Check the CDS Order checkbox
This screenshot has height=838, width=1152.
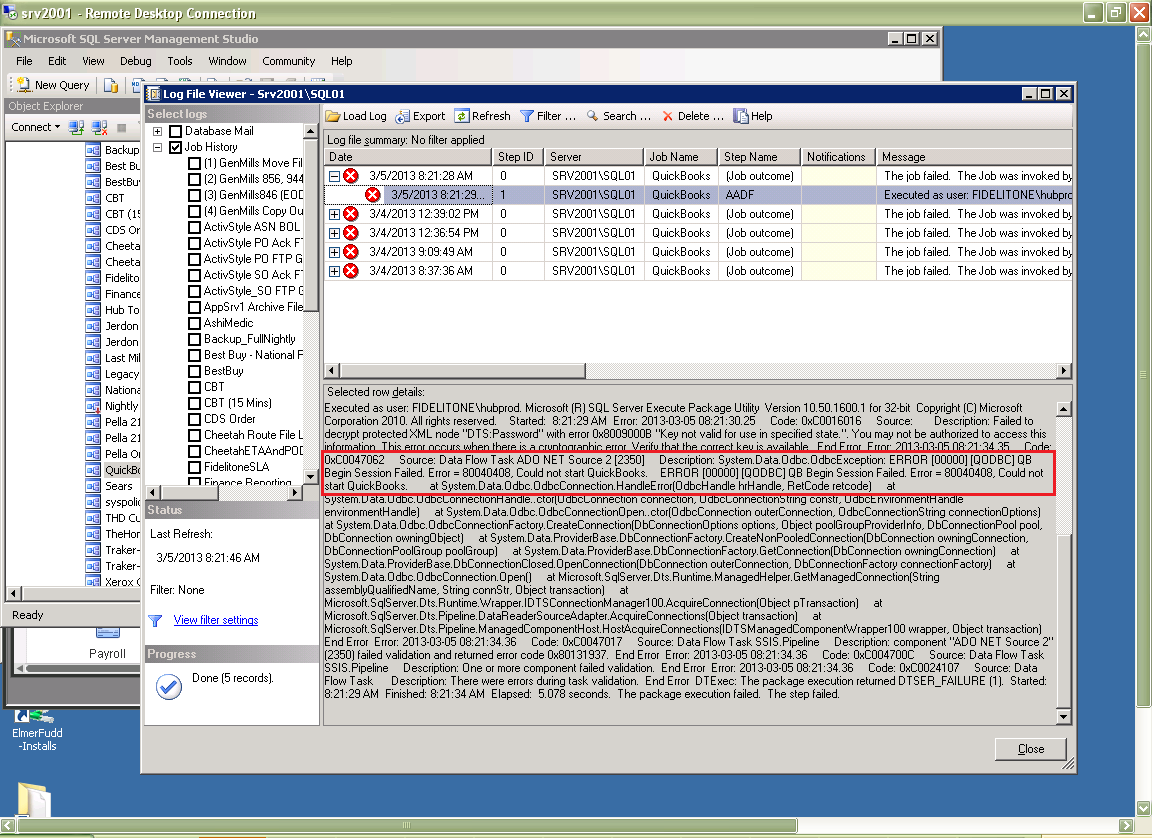[x=195, y=419]
